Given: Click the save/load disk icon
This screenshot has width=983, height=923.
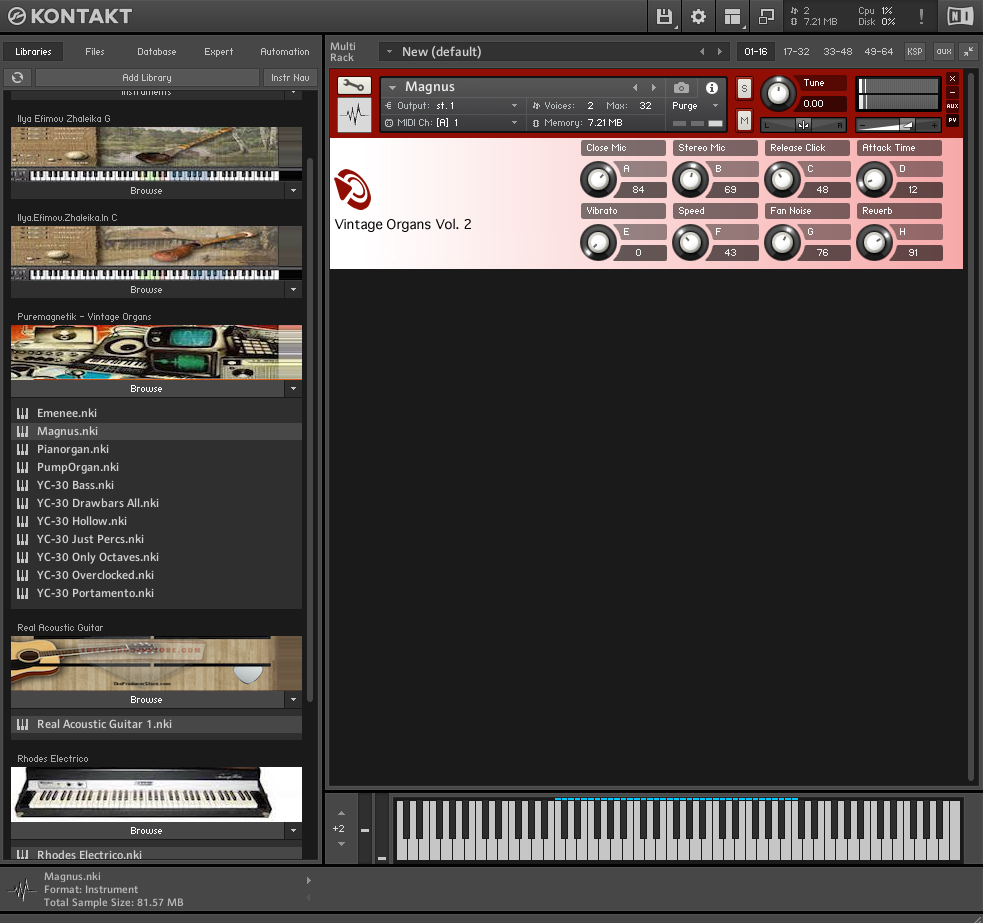Looking at the screenshot, I should 664,16.
